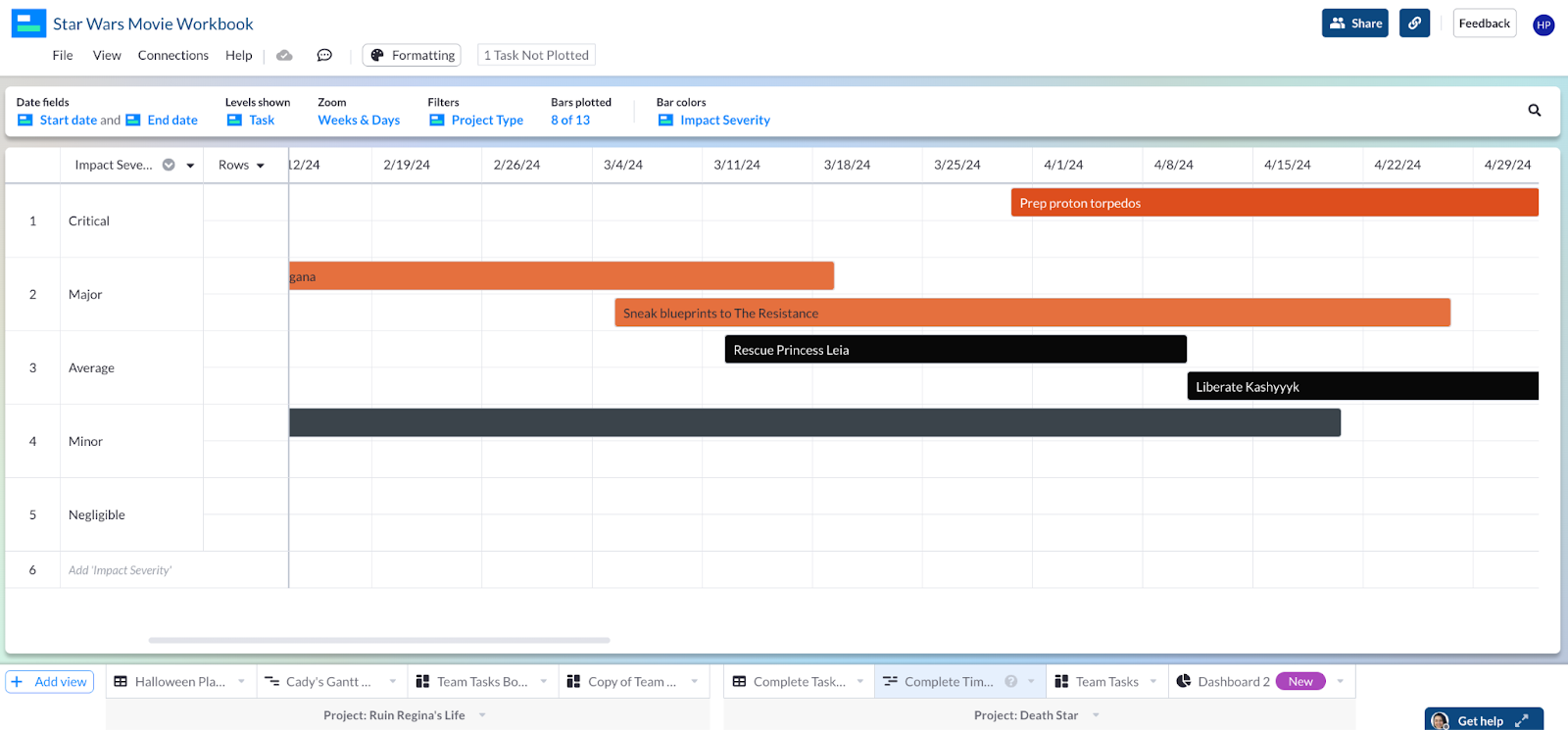Click the field icon before Project Type filter
This screenshot has height=730, width=1568.
[x=437, y=121]
